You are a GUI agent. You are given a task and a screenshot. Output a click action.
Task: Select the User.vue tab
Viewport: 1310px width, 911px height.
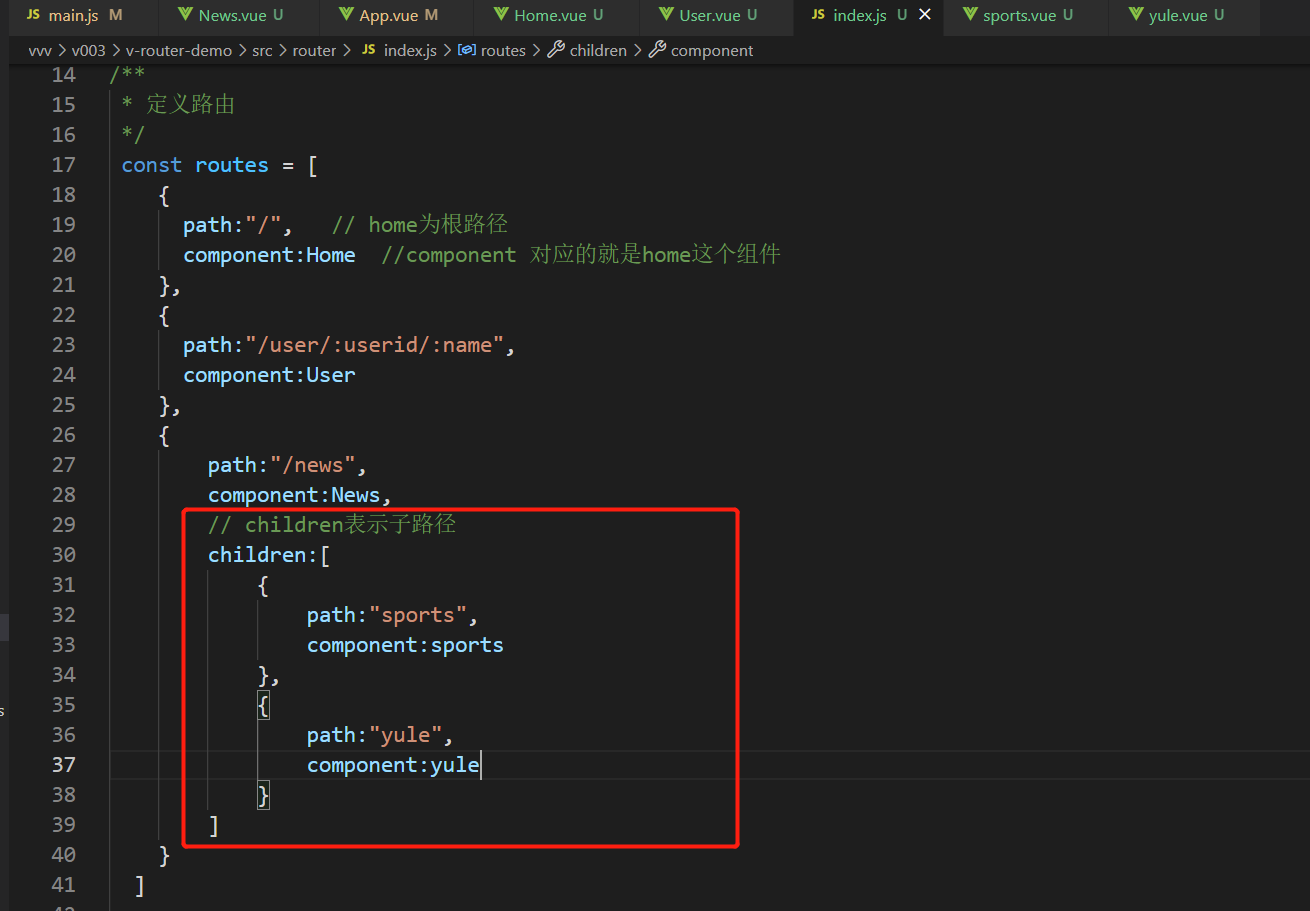716,15
